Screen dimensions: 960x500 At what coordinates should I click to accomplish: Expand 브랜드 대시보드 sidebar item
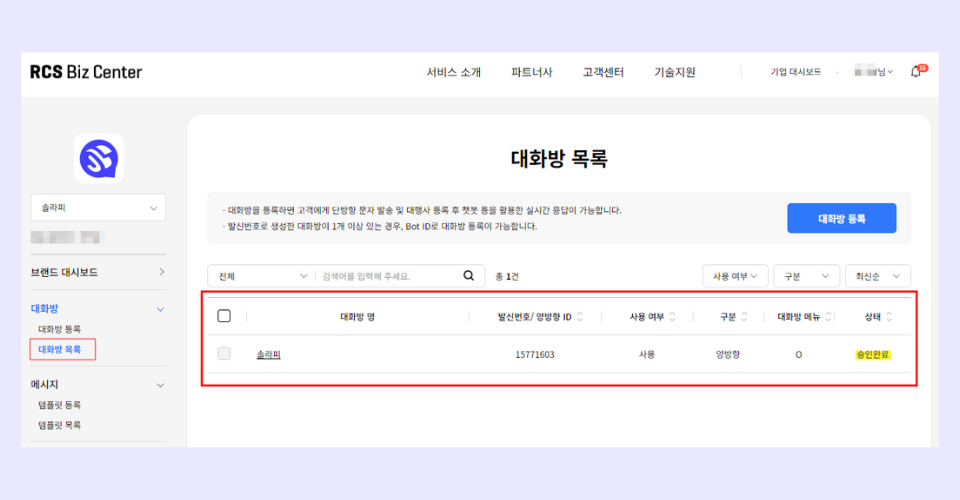pos(98,272)
